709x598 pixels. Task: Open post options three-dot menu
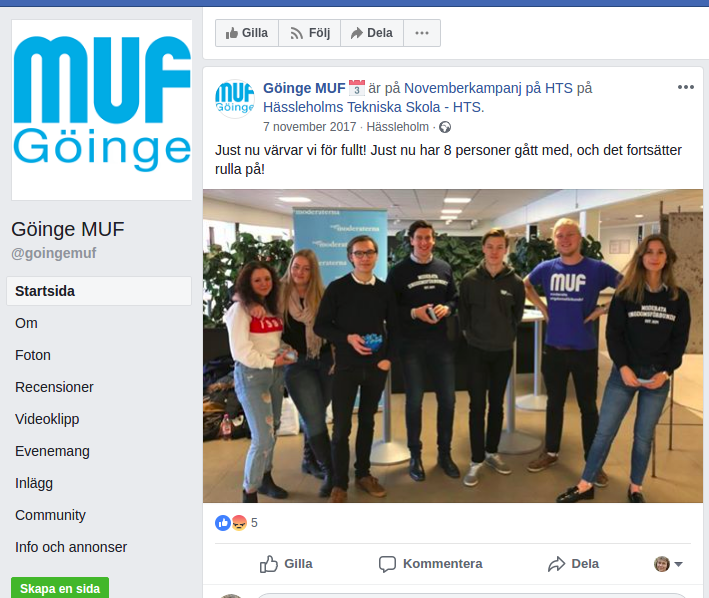[685, 87]
